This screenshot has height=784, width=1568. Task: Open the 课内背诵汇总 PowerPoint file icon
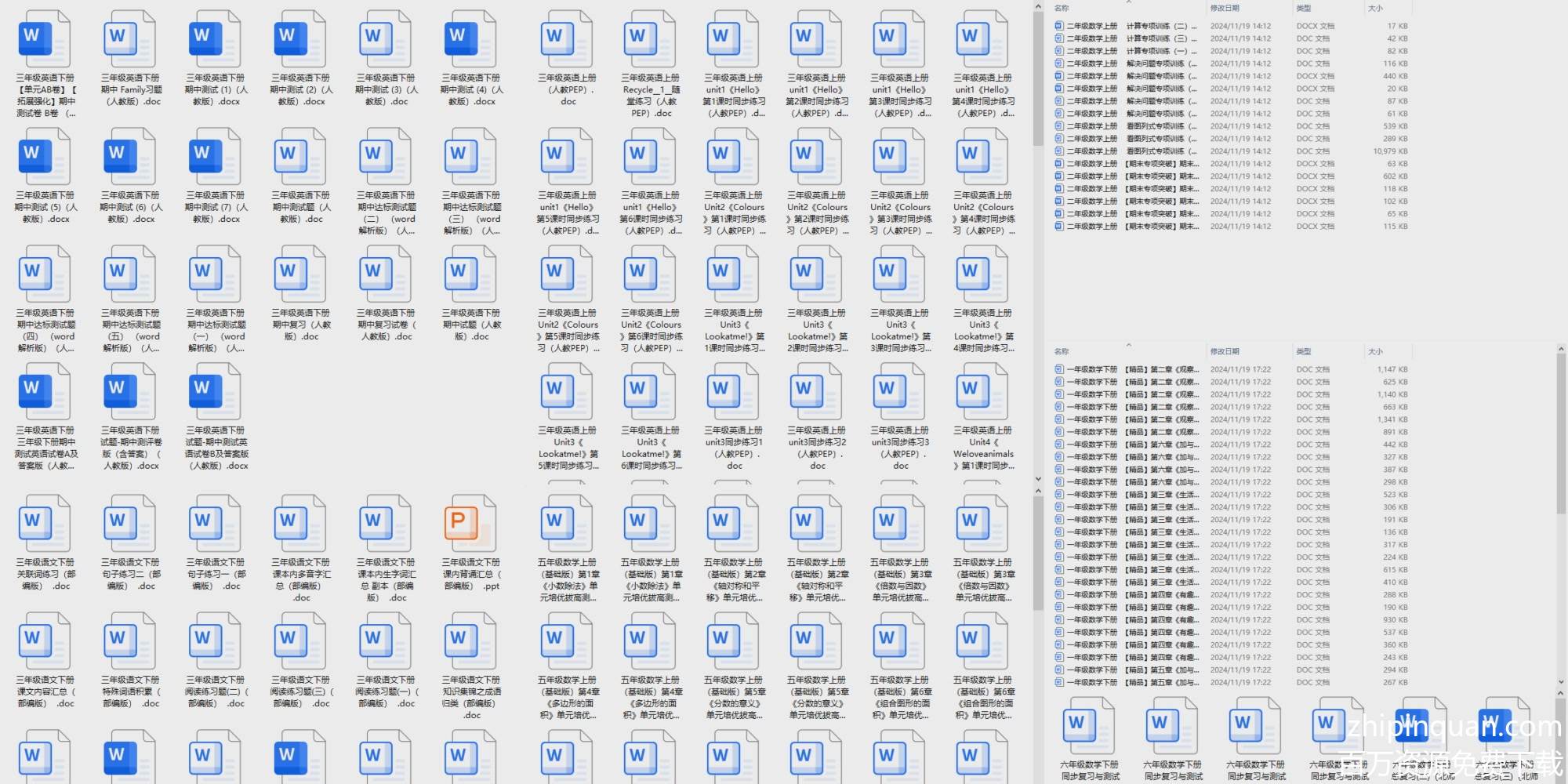pyautogui.click(x=470, y=523)
